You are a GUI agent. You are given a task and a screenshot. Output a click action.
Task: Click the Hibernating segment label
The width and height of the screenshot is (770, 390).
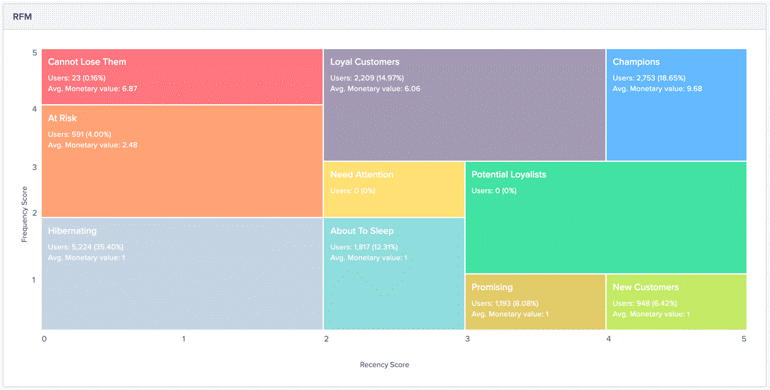(x=72, y=231)
